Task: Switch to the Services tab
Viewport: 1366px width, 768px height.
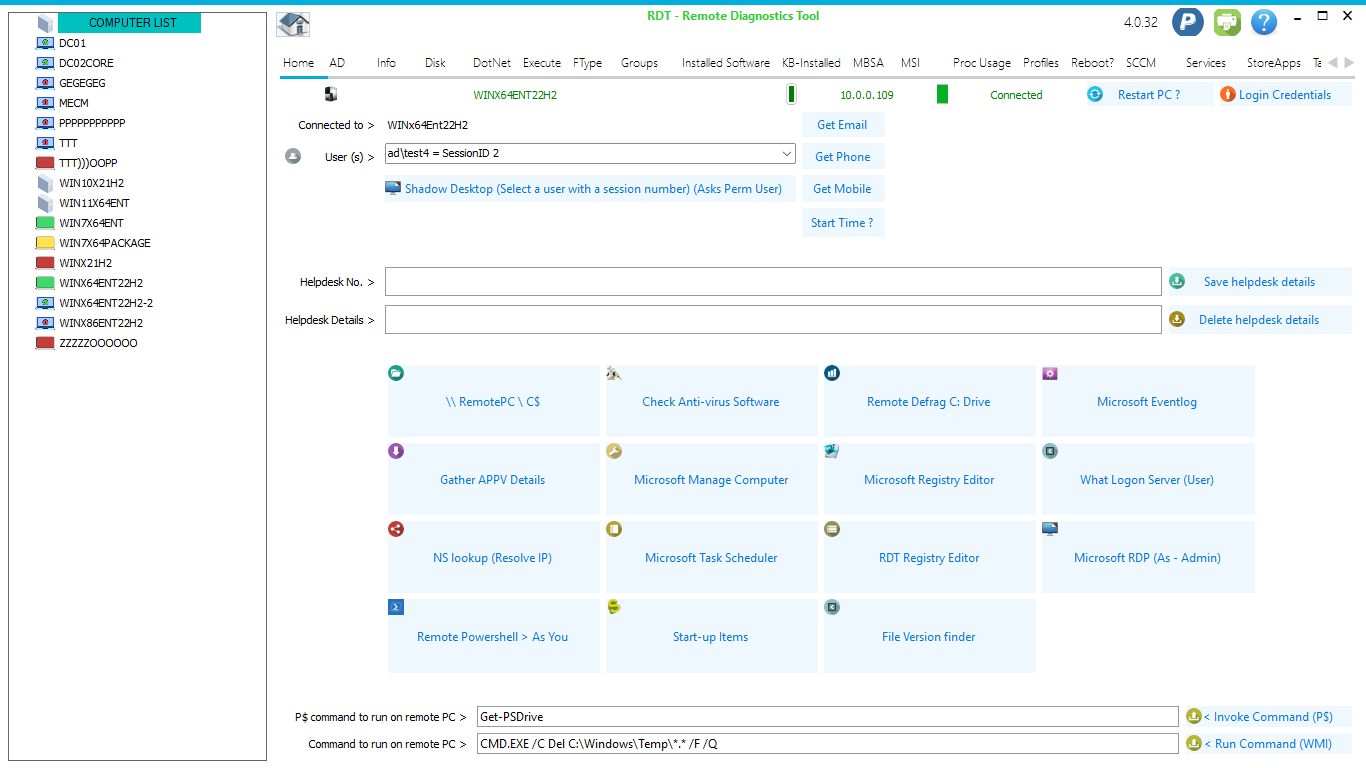Action: click(x=1206, y=62)
